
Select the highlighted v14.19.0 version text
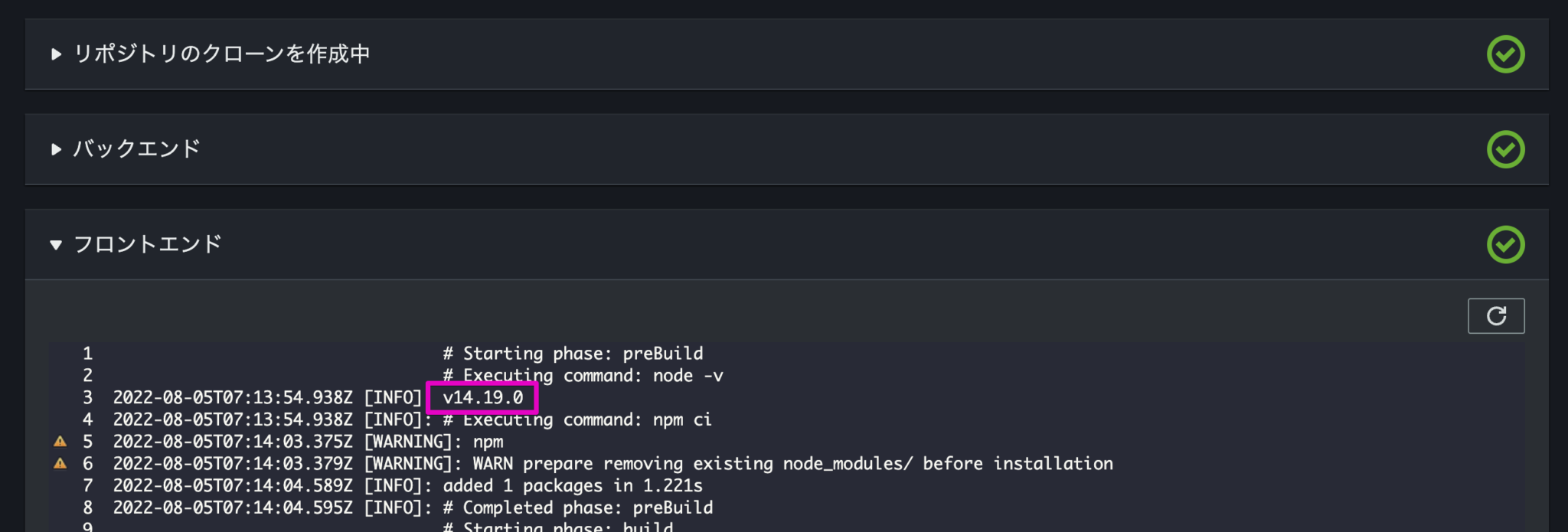(482, 397)
